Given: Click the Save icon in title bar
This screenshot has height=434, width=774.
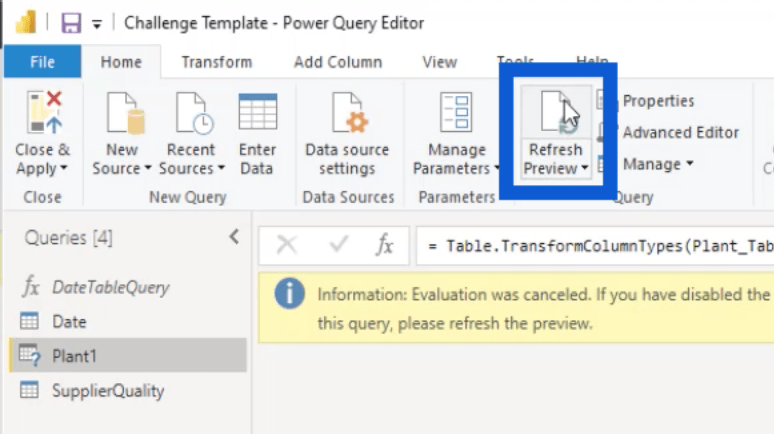Looking at the screenshot, I should 71,23.
